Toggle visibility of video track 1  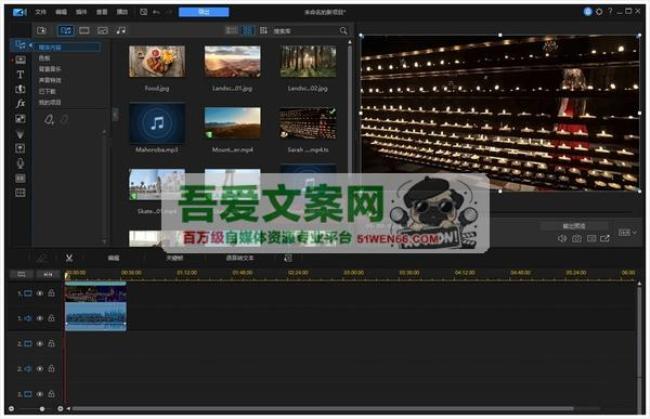click(x=39, y=293)
